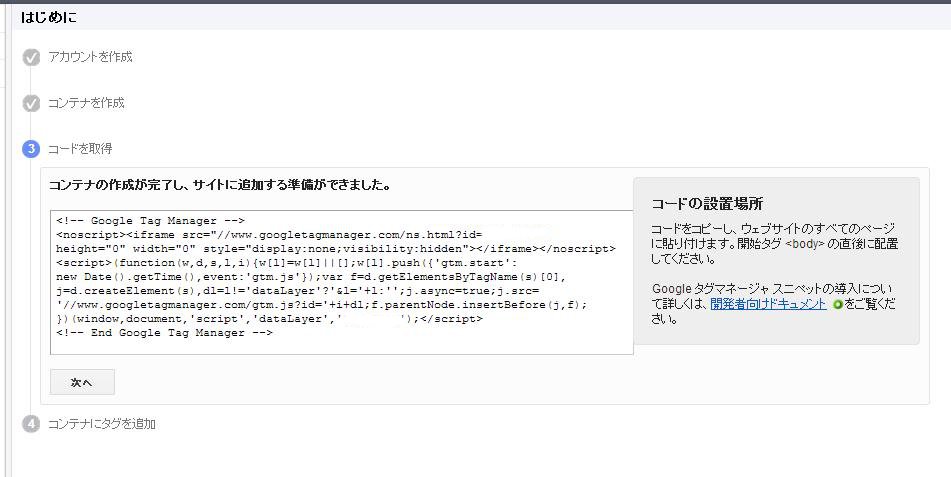Open the アカウントを作成 step
The image size is (951, 477).
pos(90,57)
